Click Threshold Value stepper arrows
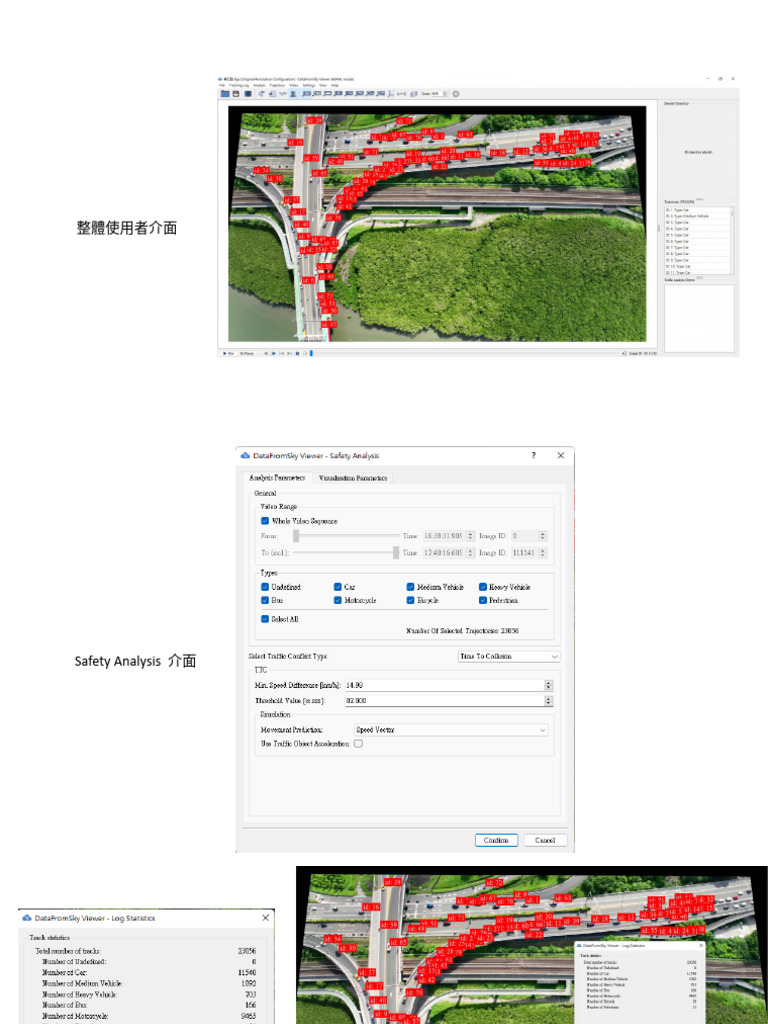Viewport: 768px width, 1024px height. coord(549,700)
